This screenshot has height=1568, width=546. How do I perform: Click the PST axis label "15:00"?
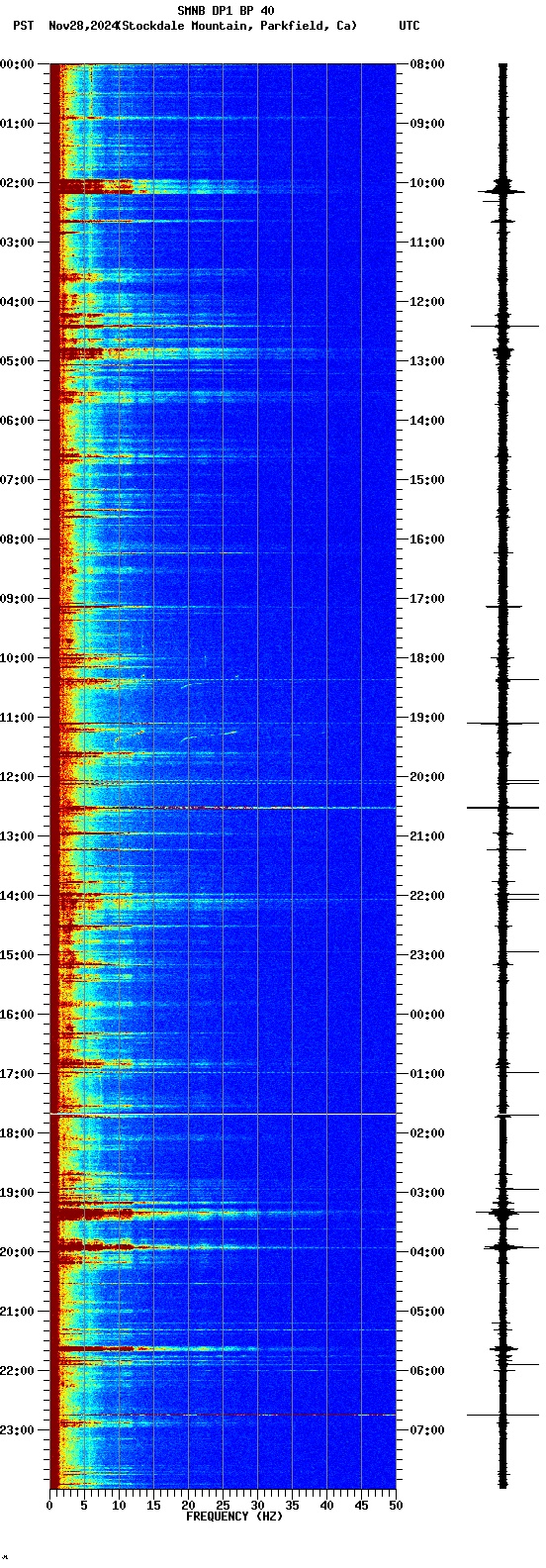(17, 955)
